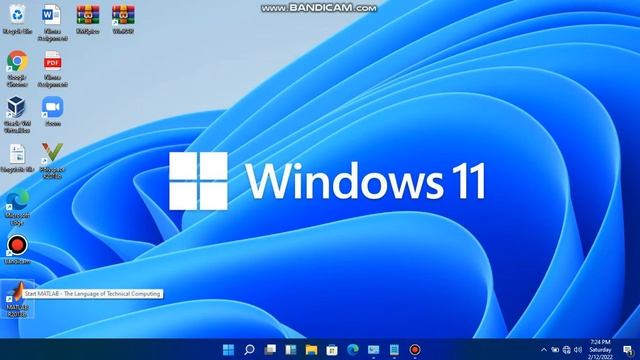Image resolution: width=640 pixels, height=360 pixels.
Task: Launch the WinRAR shortcut icon
Action: coord(123,18)
